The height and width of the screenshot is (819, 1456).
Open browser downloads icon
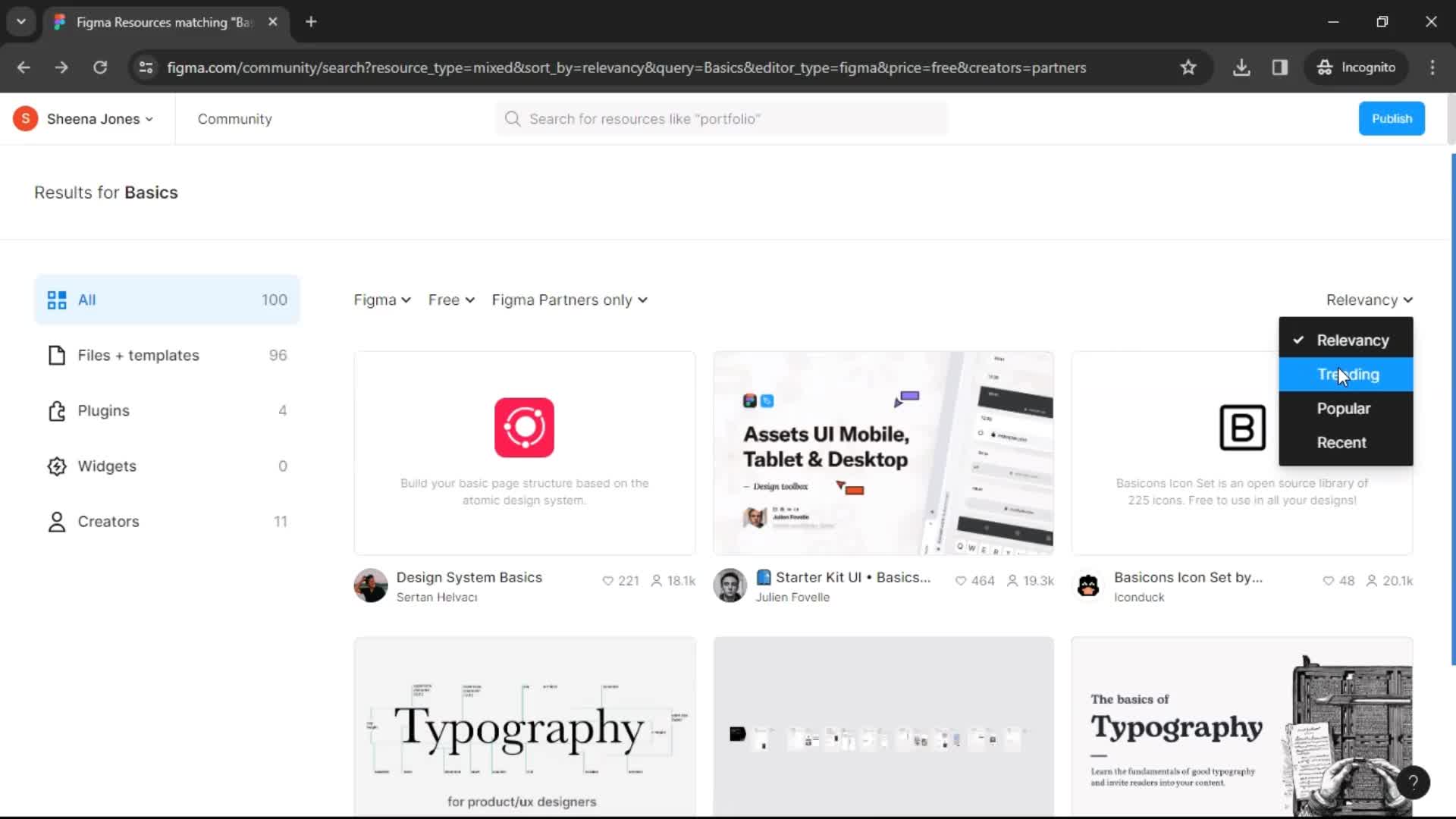tap(1241, 67)
